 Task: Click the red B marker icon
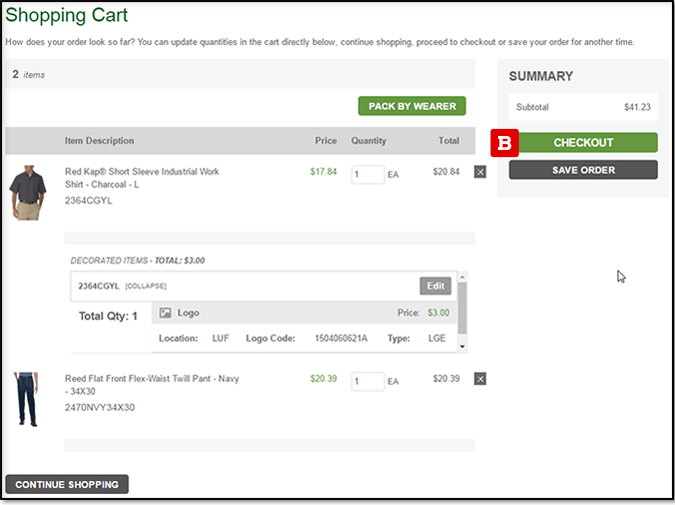point(504,142)
